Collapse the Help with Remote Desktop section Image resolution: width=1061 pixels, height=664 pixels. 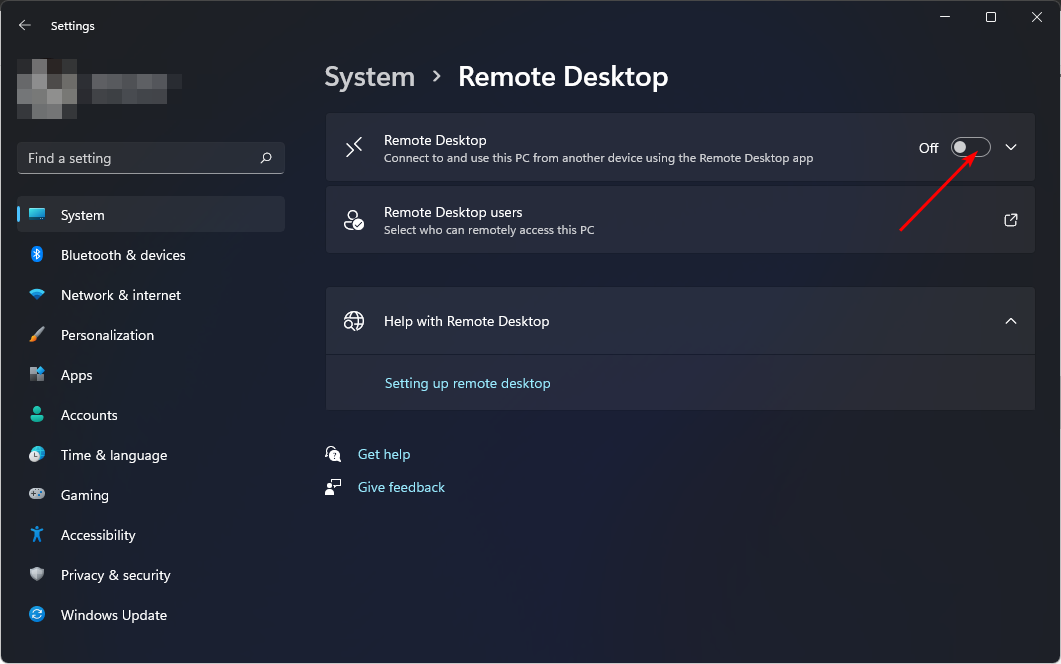pos(1011,321)
